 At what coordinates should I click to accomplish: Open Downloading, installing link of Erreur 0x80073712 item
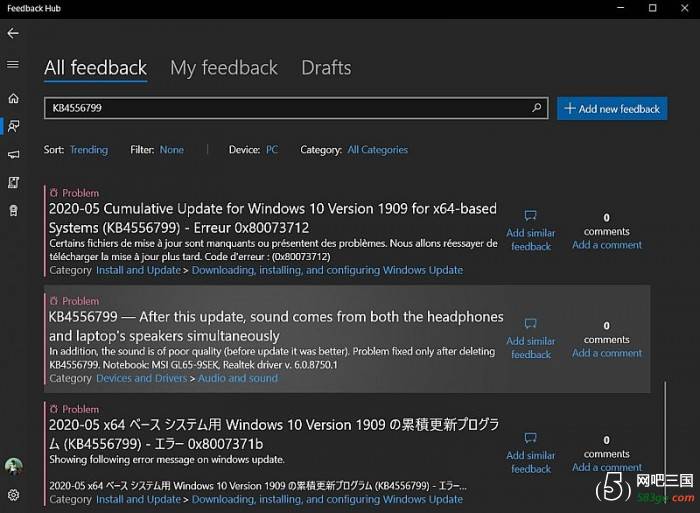[x=327, y=270]
